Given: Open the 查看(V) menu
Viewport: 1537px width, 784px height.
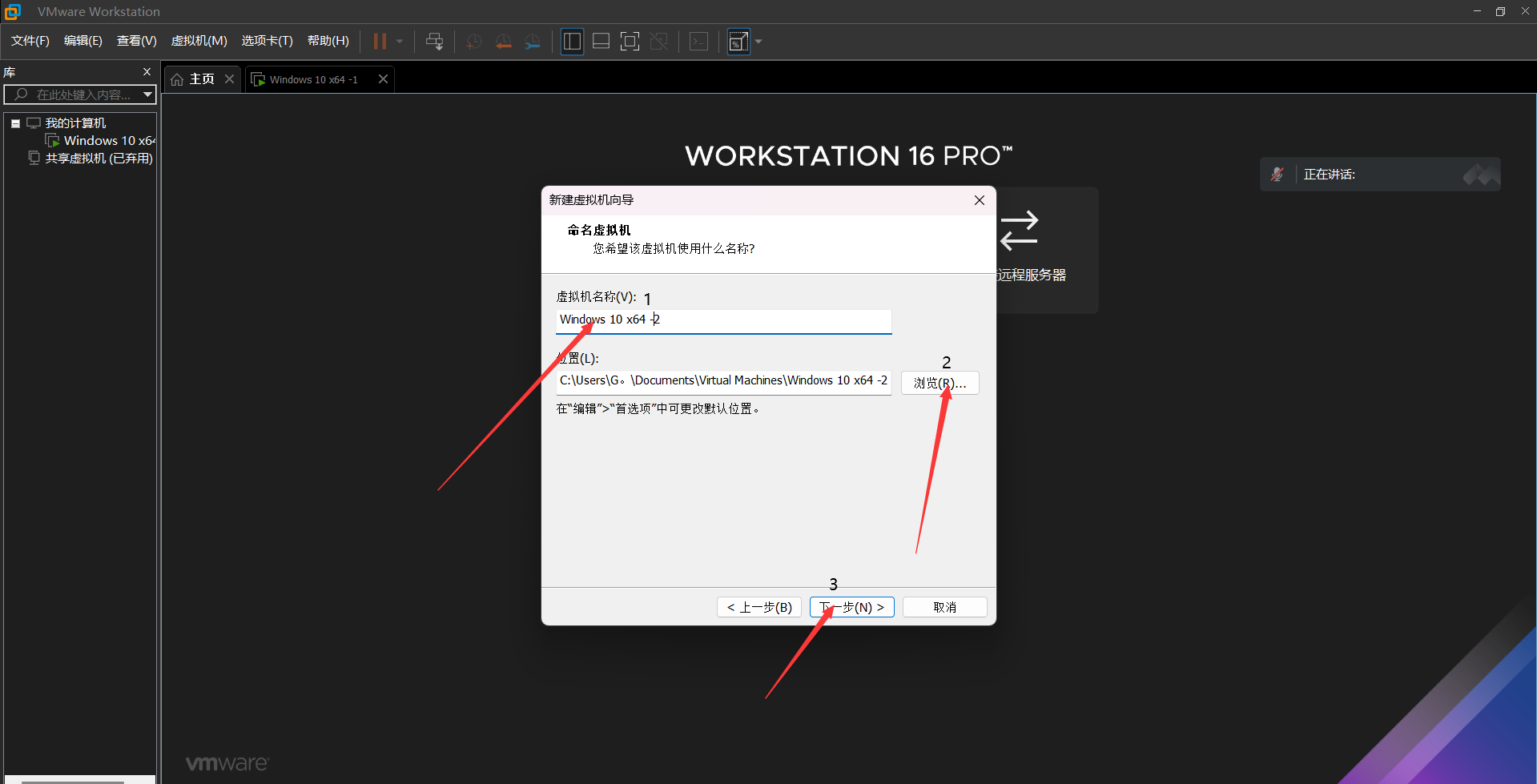Looking at the screenshot, I should click(x=137, y=41).
